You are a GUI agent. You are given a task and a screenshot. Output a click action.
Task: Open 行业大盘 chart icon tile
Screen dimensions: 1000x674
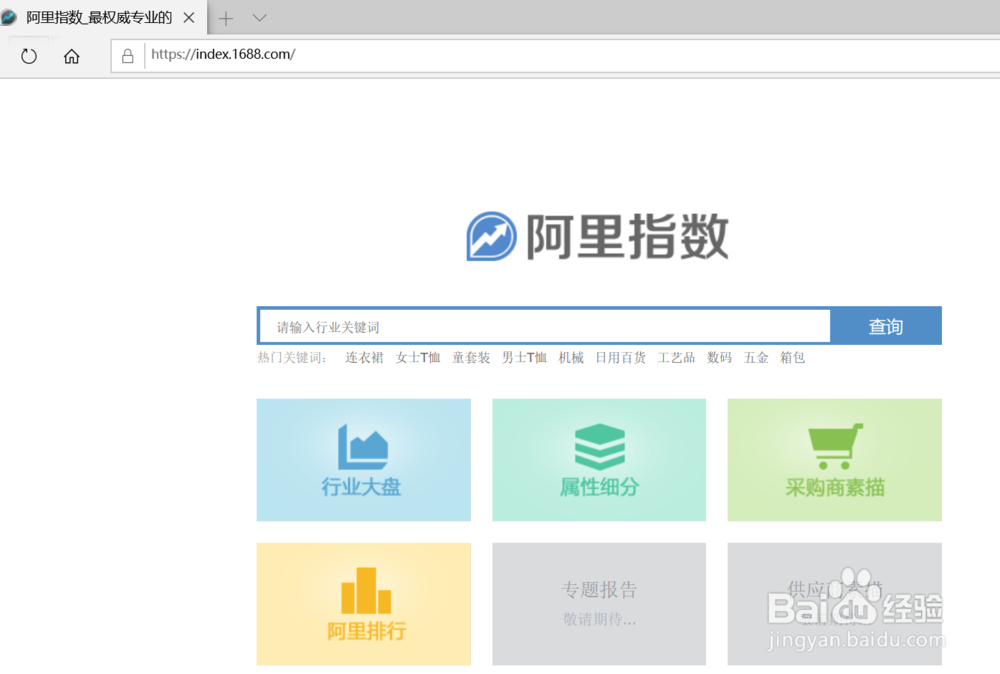coord(364,460)
